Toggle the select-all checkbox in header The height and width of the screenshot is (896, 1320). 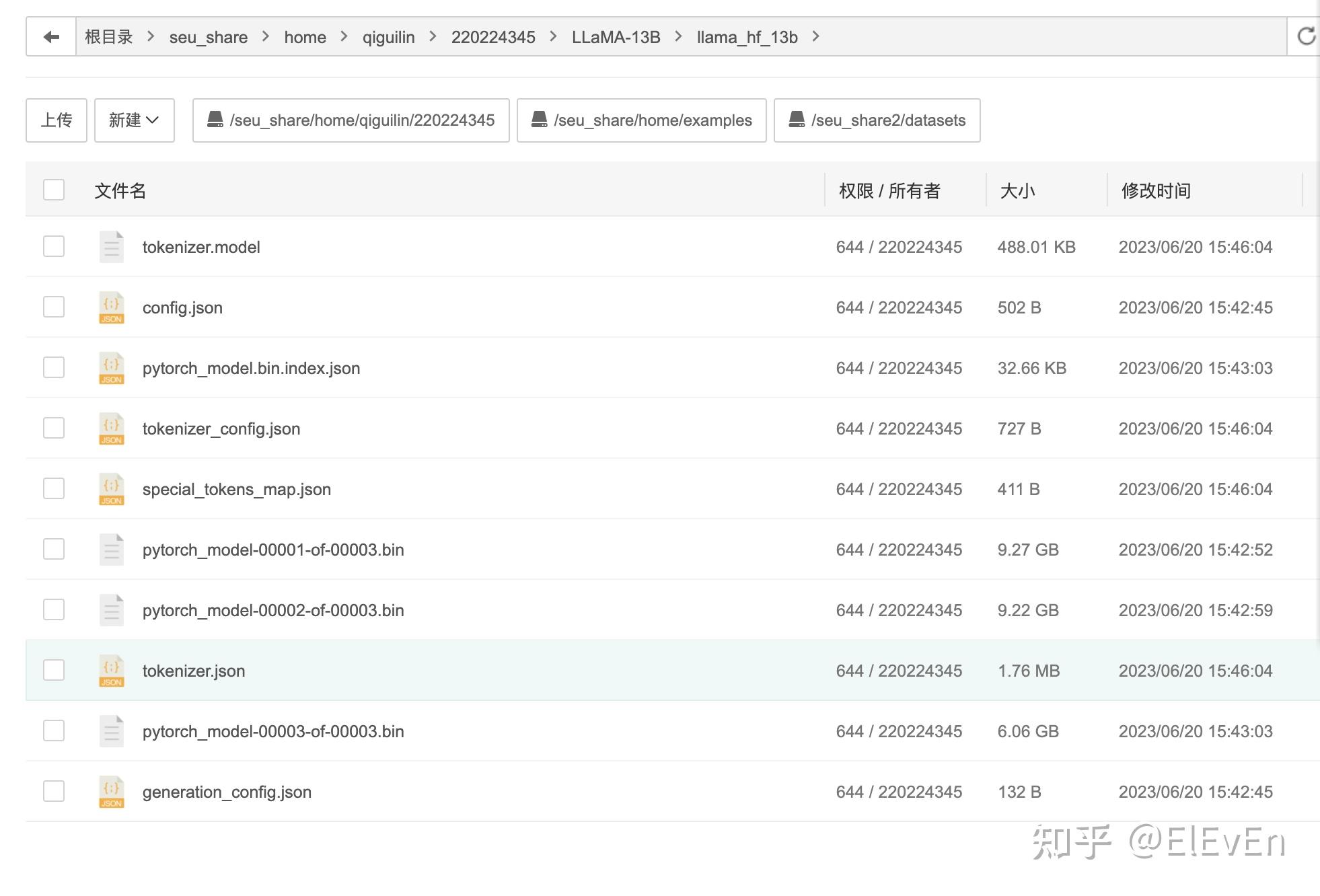[x=54, y=190]
